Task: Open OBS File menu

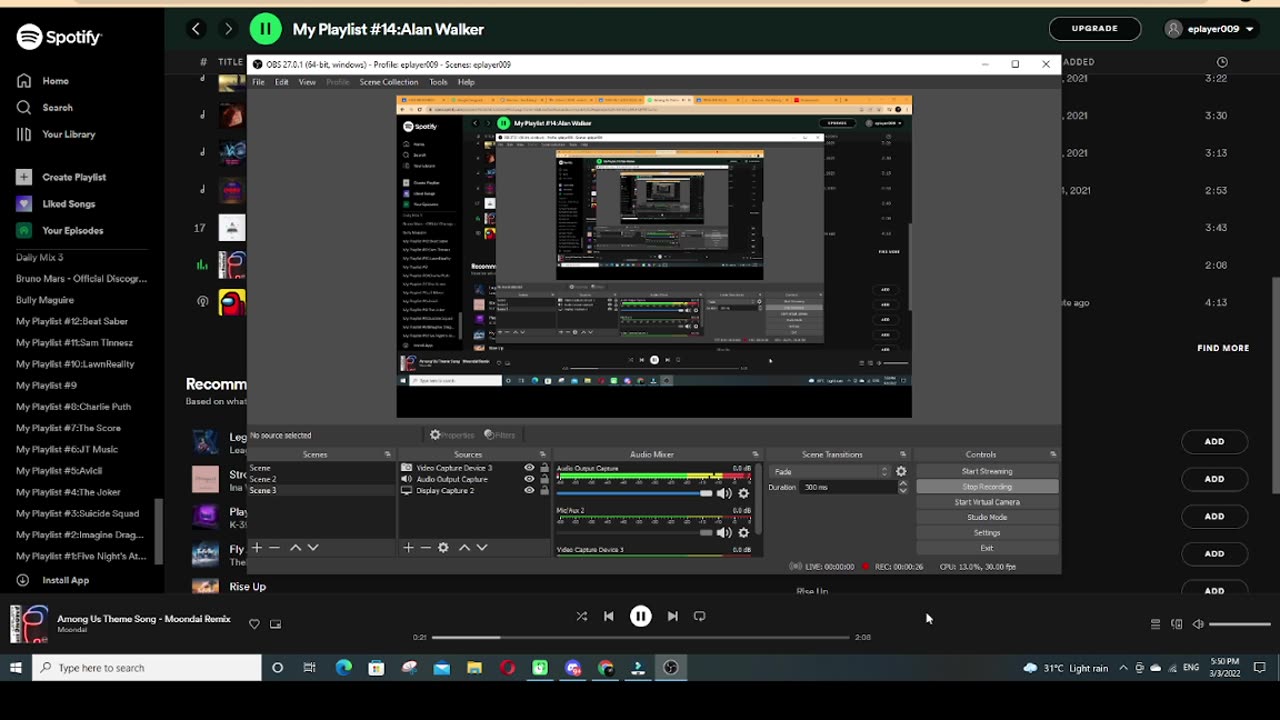Action: tap(258, 82)
